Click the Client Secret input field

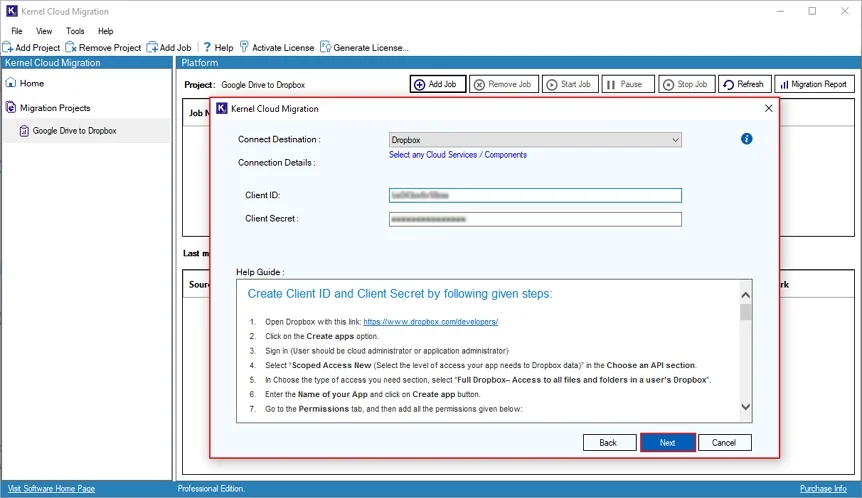coord(535,219)
